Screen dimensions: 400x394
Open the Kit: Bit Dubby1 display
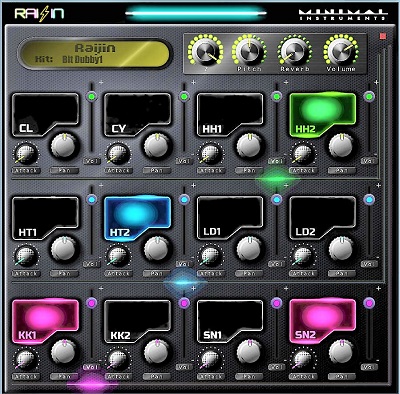[95, 54]
